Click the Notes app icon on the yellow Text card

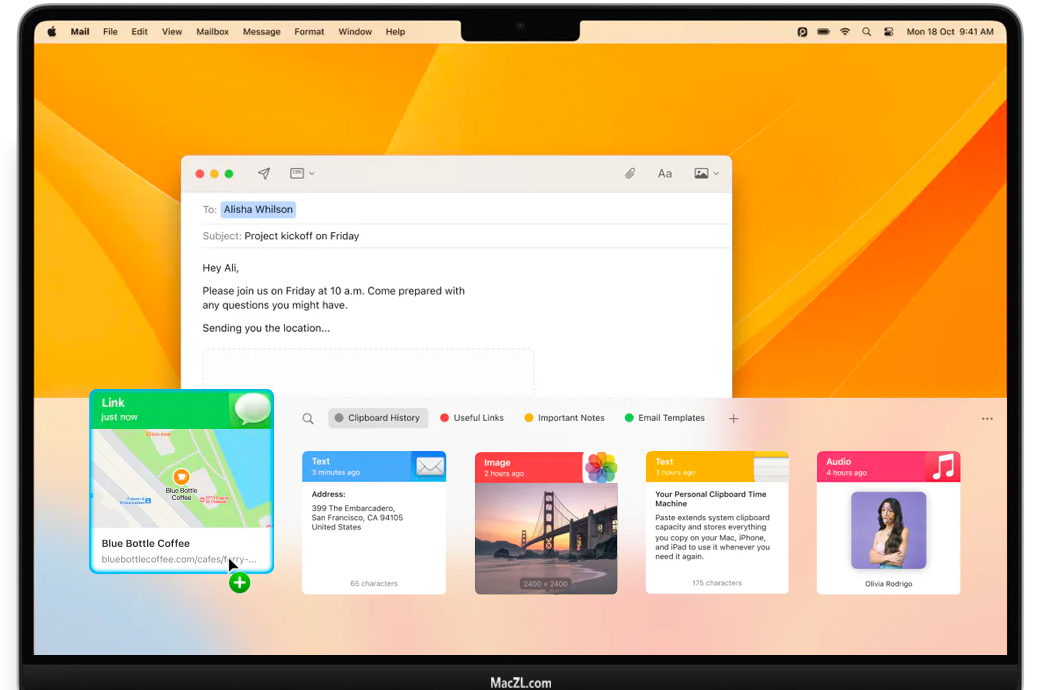pyautogui.click(x=771, y=467)
